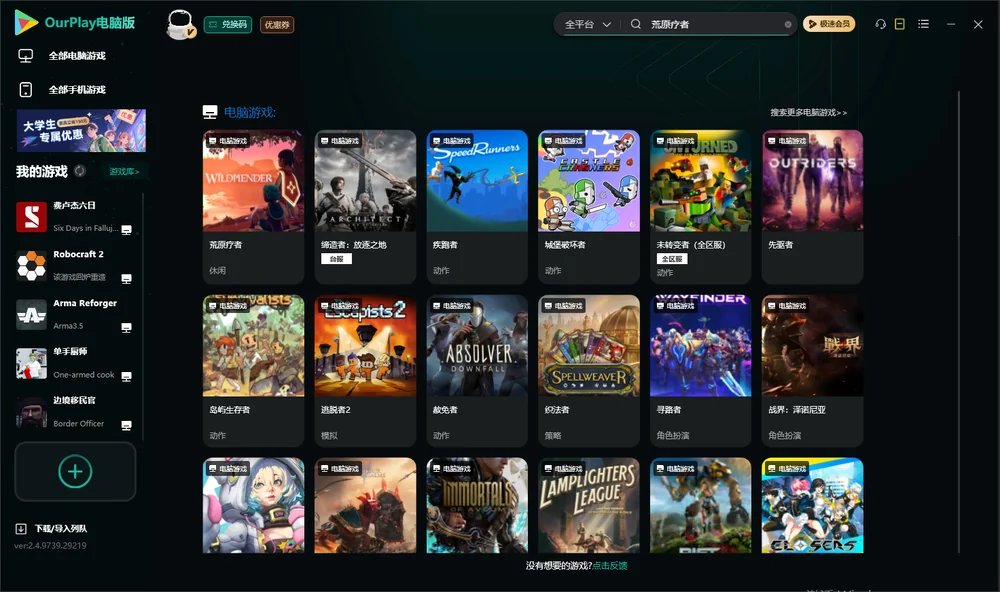Open the user avatar profile
1000x592 pixels.
point(180,24)
